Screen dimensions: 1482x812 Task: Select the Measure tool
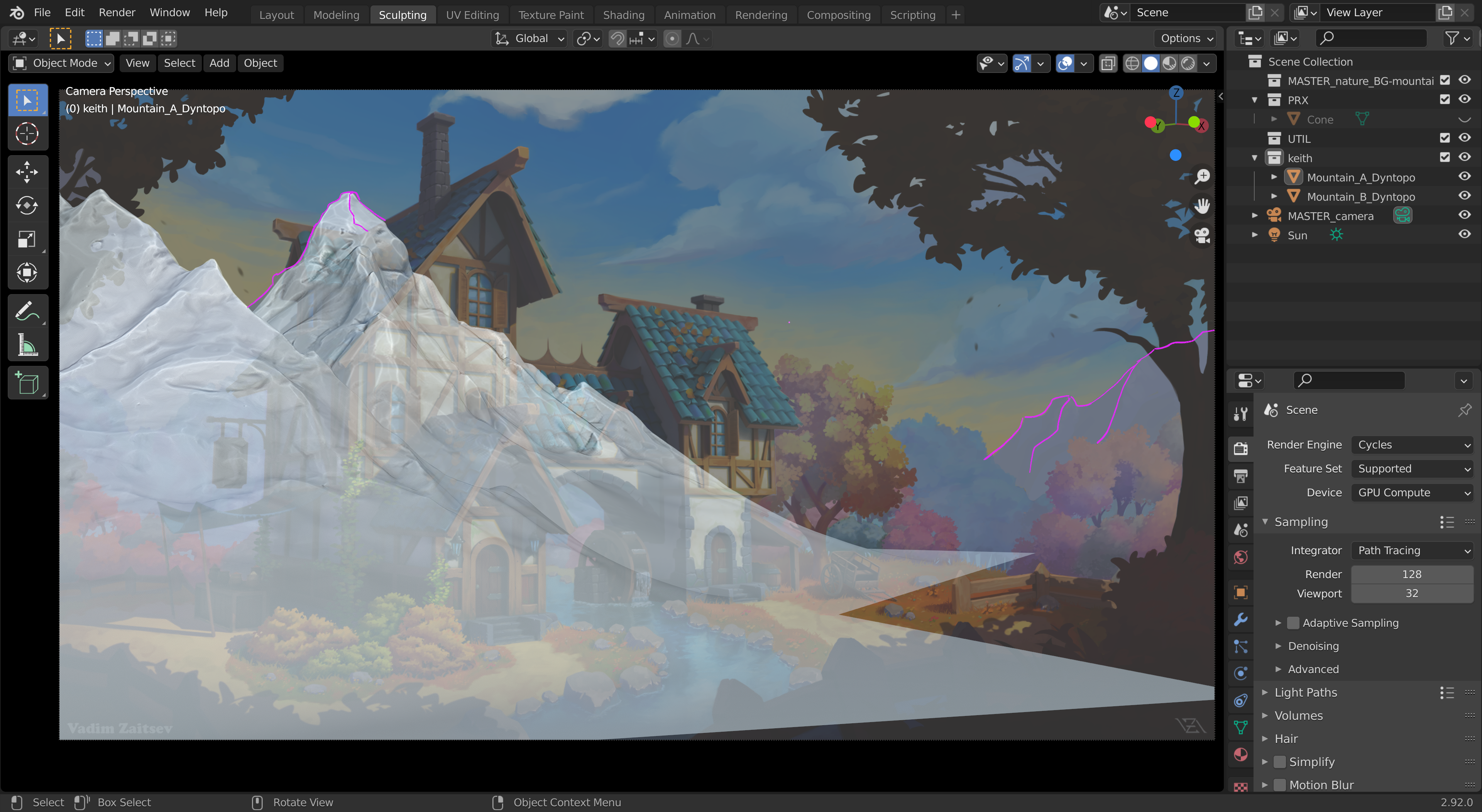click(x=27, y=345)
